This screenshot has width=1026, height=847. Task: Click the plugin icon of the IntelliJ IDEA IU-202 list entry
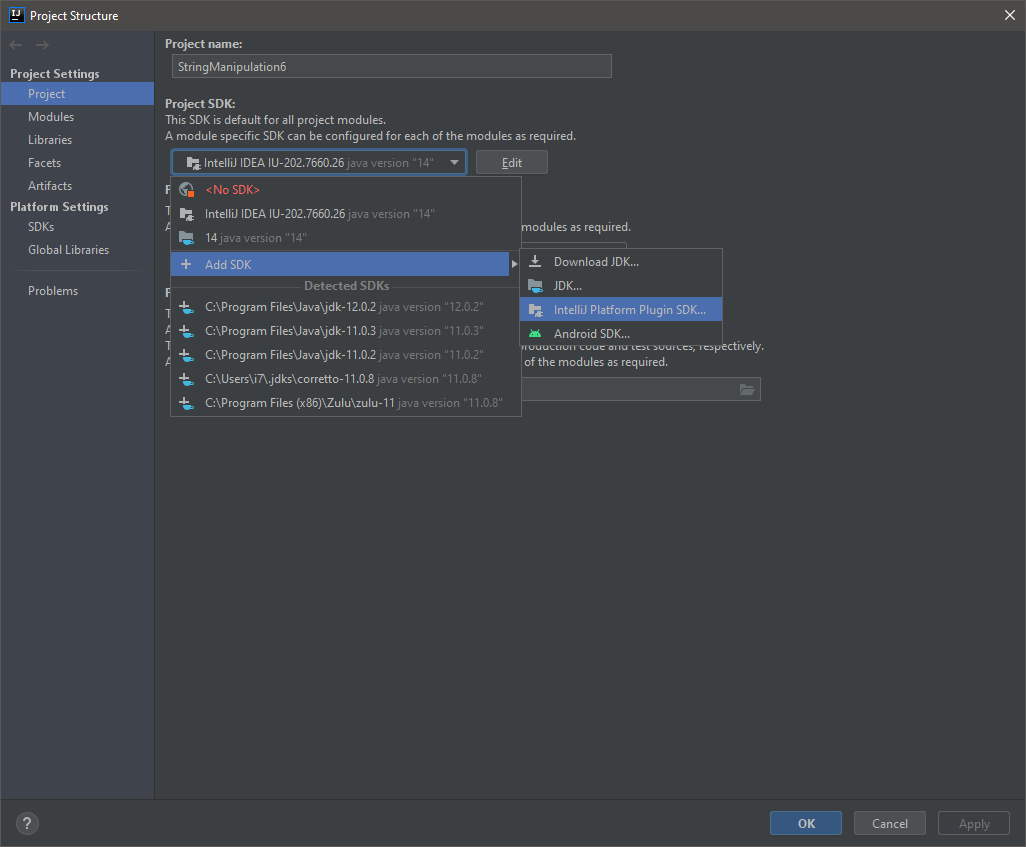pos(186,214)
